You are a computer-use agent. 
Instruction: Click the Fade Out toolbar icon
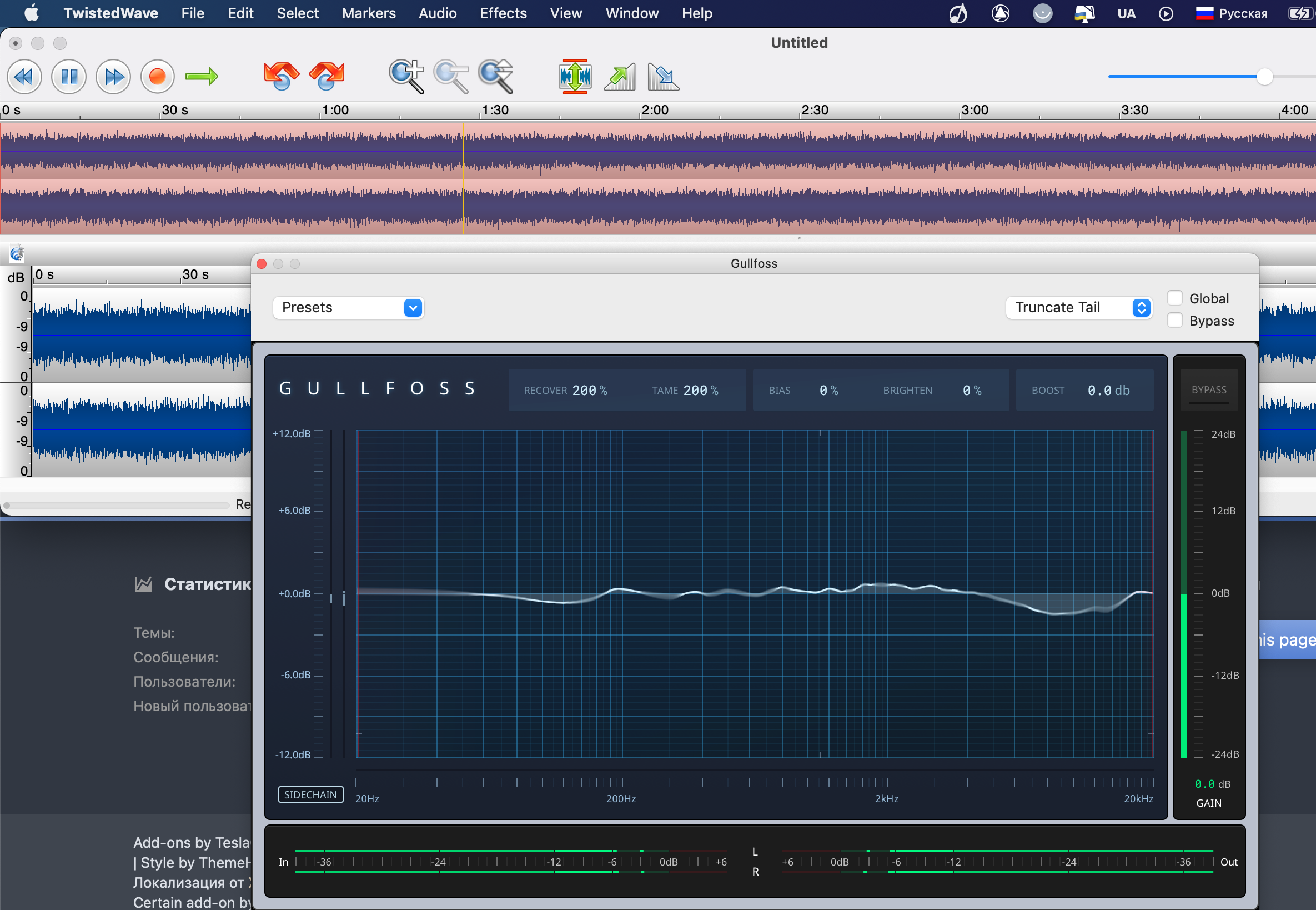coord(663,77)
